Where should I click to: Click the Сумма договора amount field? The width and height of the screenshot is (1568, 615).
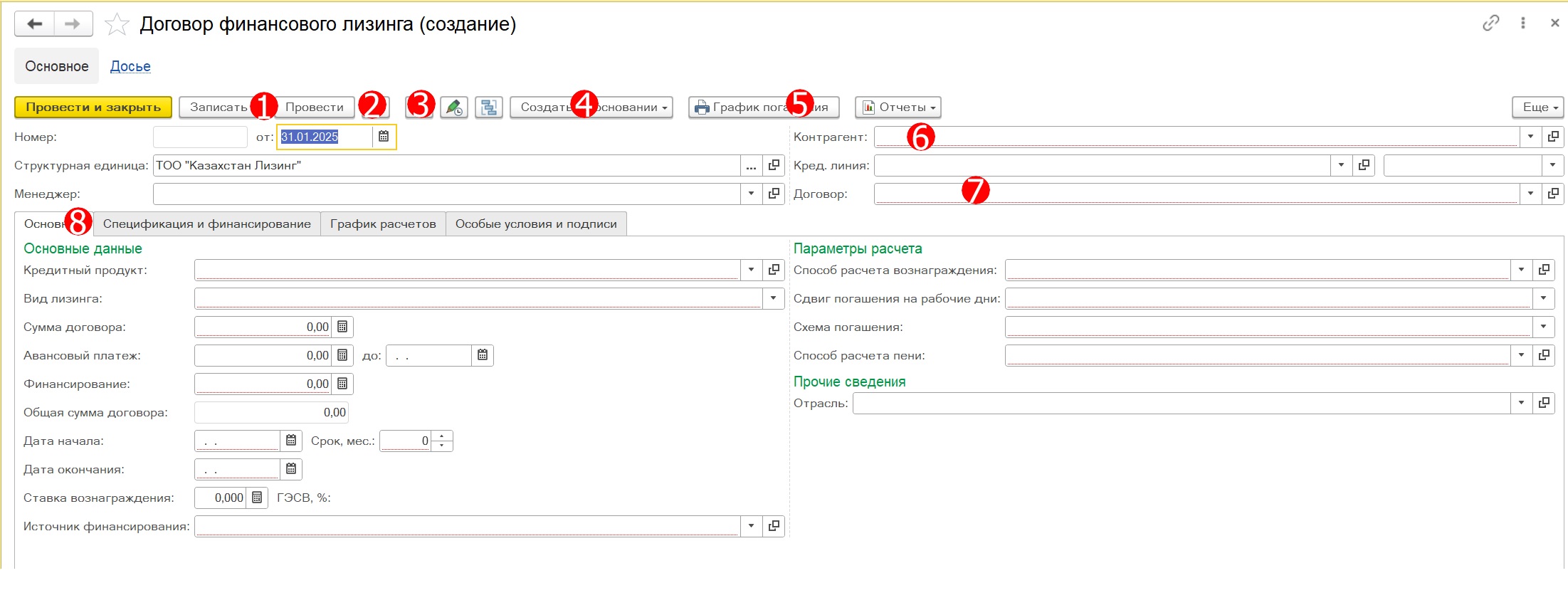click(x=263, y=327)
